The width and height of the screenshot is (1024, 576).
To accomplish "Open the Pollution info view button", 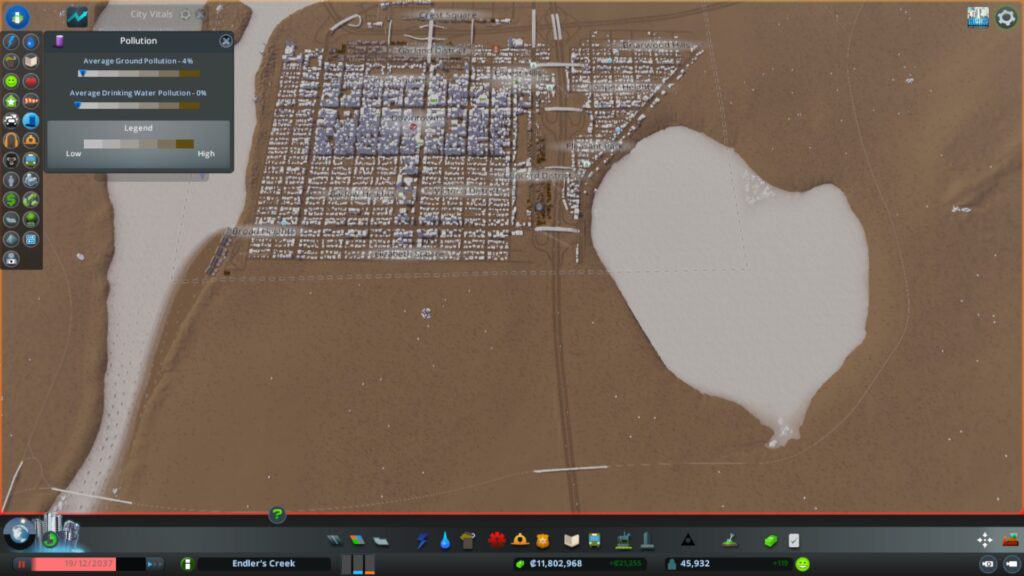I will coord(31,120).
